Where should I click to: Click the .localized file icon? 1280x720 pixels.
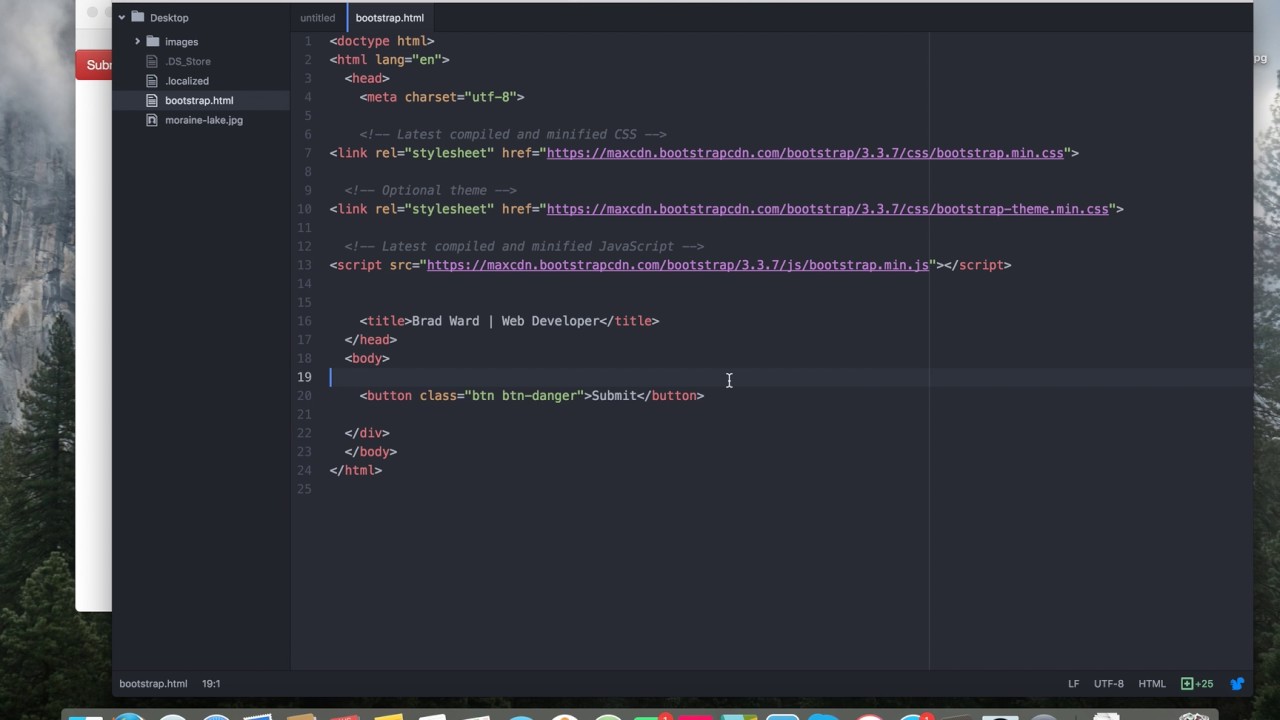point(152,81)
